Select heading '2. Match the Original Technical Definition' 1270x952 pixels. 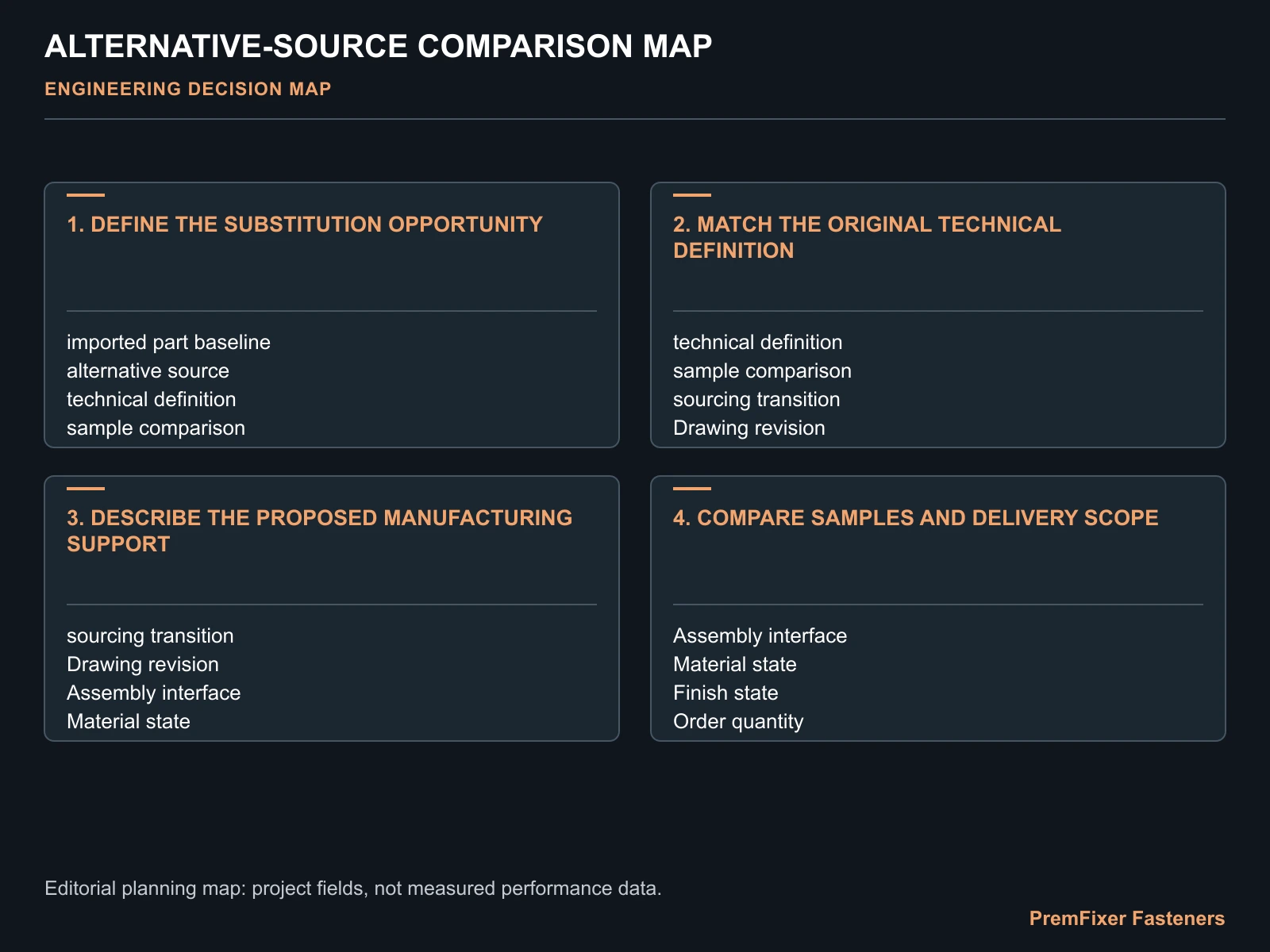click(x=867, y=237)
